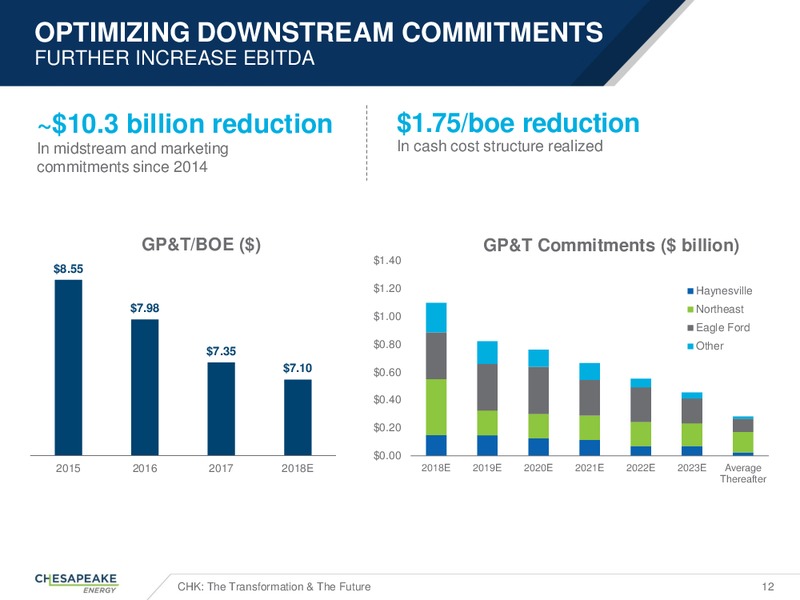800x600 pixels.
Task: Select the 2018E bar labeled $7.10
Action: click(x=297, y=417)
